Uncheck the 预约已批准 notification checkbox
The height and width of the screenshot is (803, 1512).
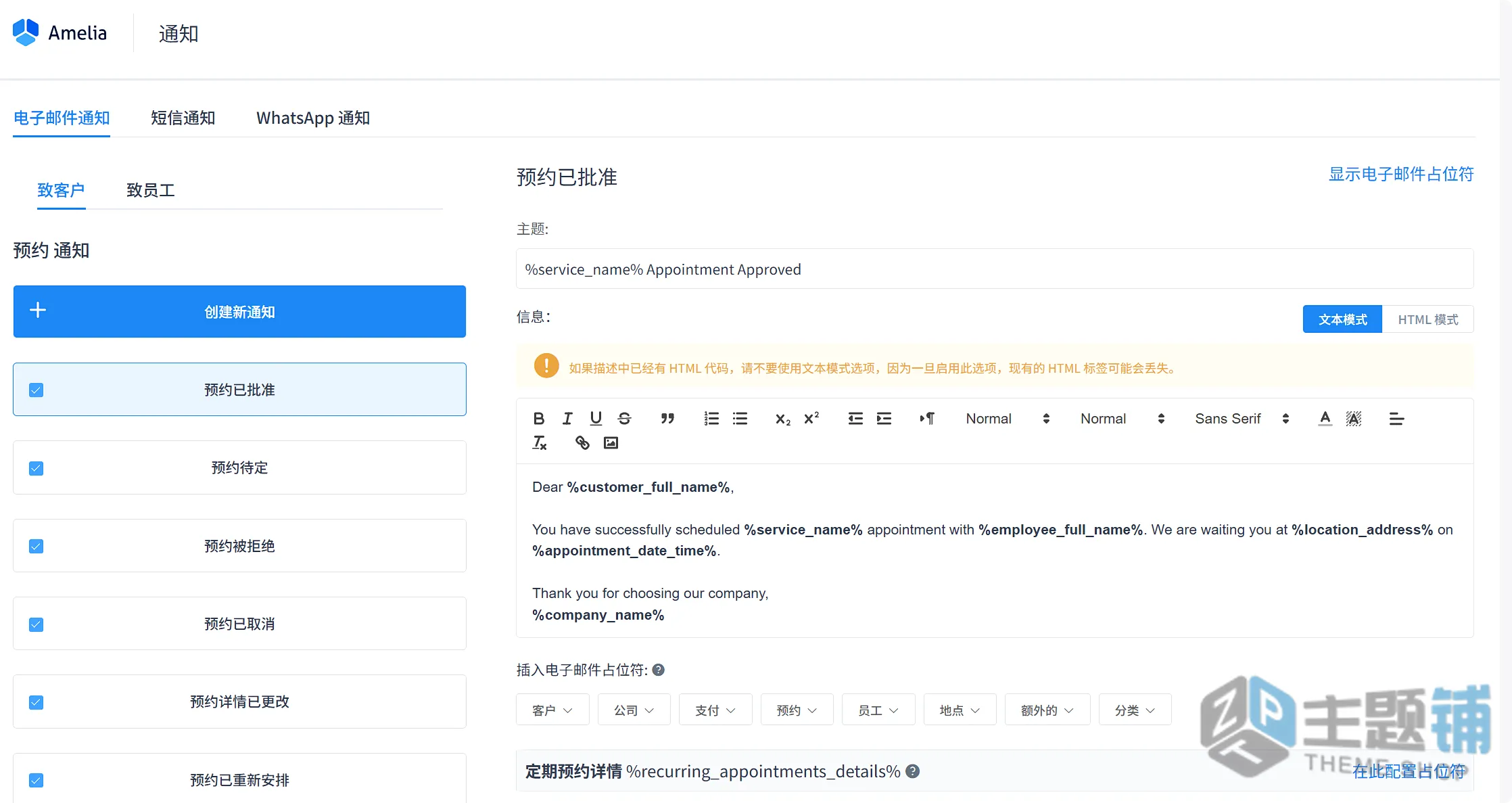tap(37, 390)
